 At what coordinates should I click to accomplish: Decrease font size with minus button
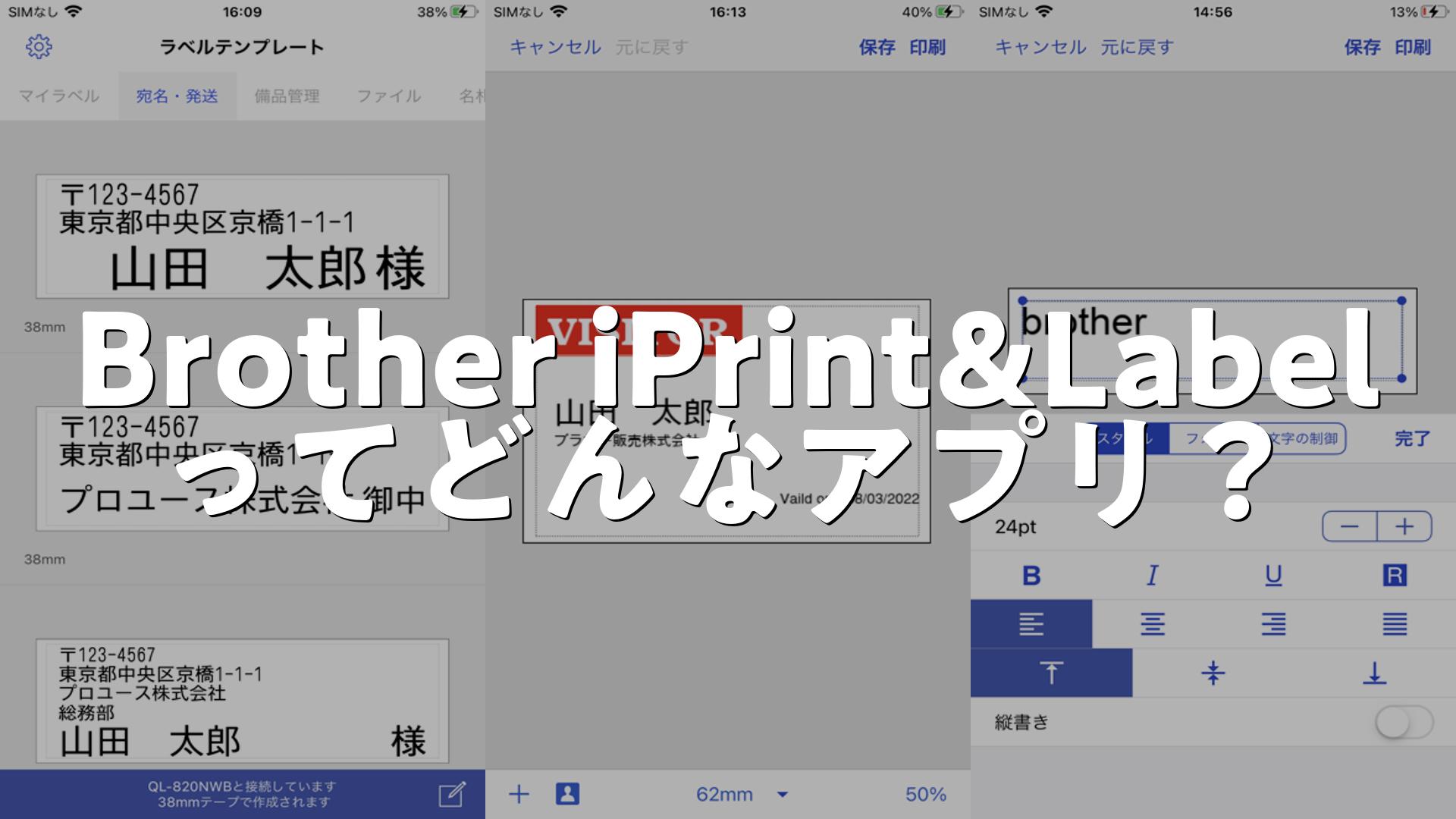coord(1350,526)
